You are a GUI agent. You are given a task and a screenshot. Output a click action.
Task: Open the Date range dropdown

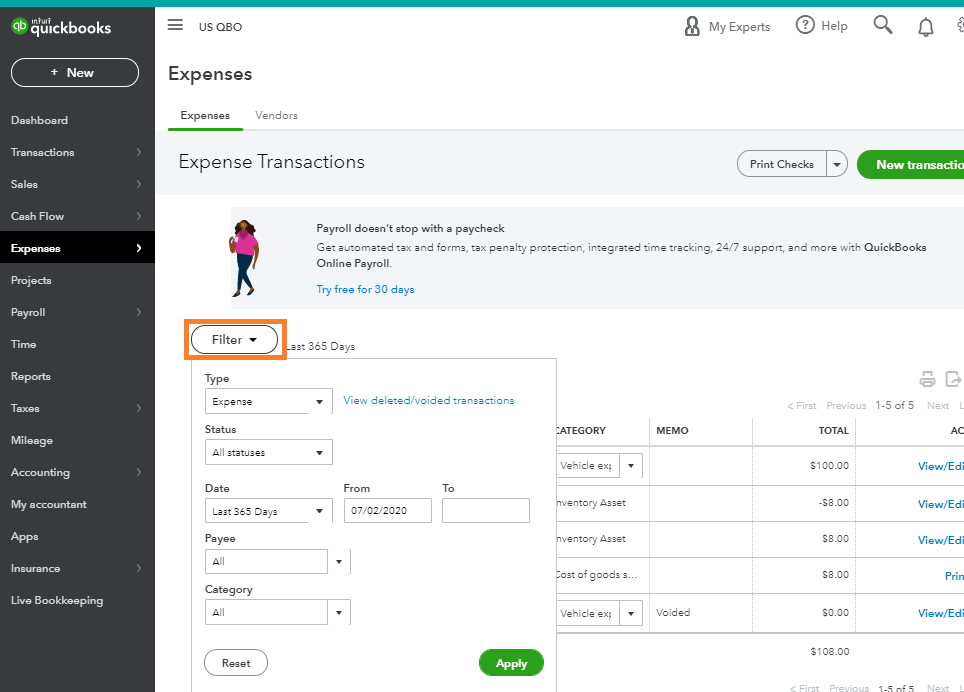pyautogui.click(x=269, y=511)
